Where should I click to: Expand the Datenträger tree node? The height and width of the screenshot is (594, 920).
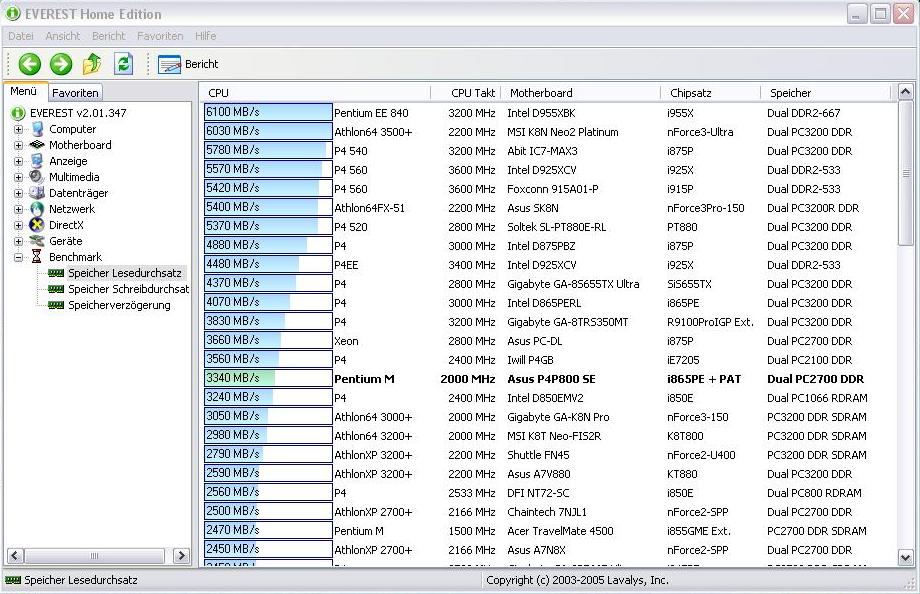pos(18,193)
